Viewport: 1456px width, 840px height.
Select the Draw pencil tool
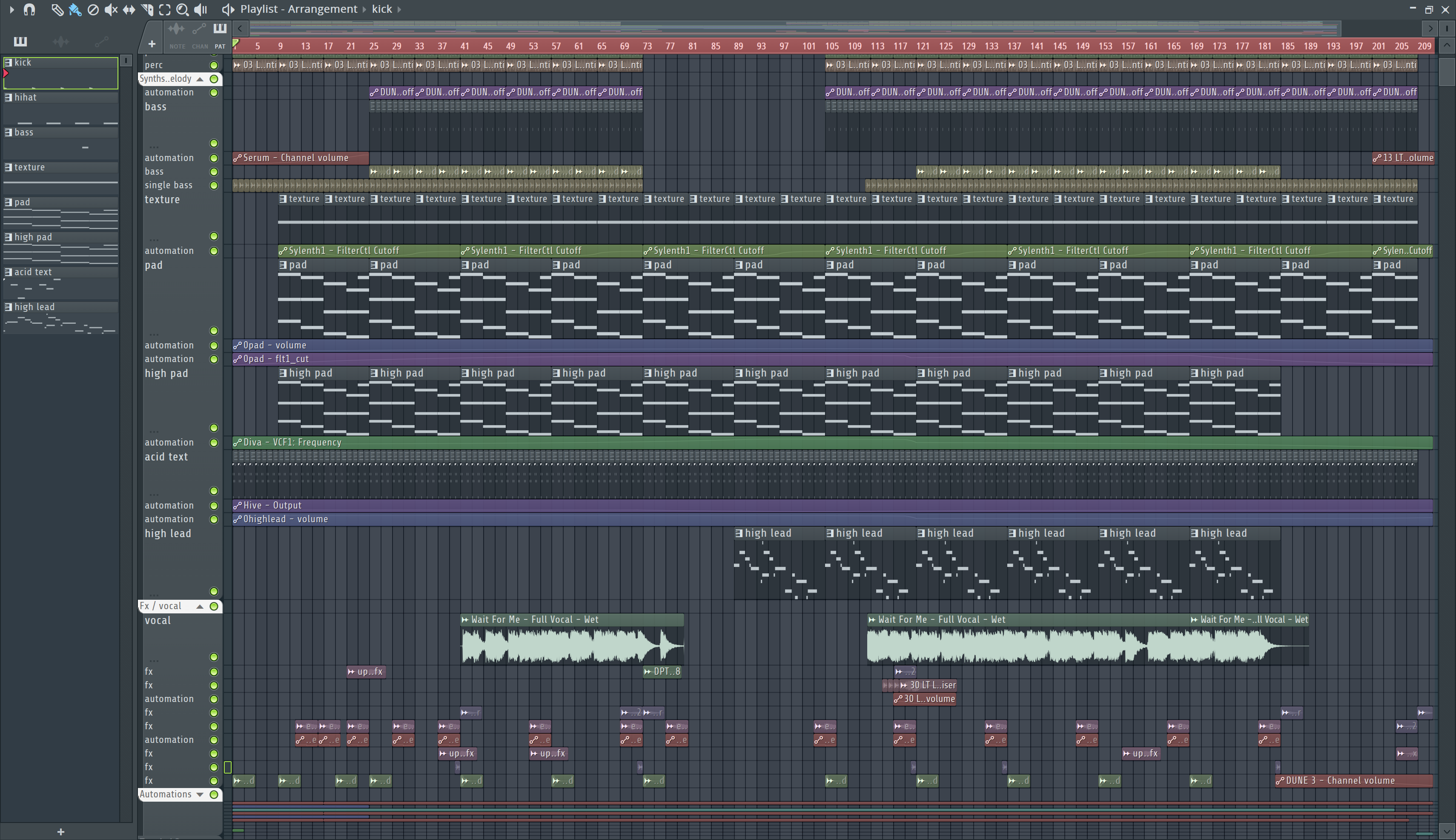click(x=57, y=9)
